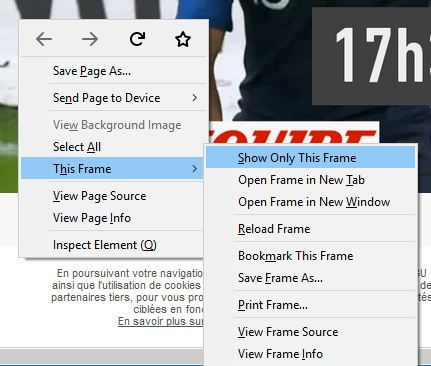Select Save Frame As…
Image resolution: width=431 pixels, height=366 pixels.
pyautogui.click(x=310, y=278)
